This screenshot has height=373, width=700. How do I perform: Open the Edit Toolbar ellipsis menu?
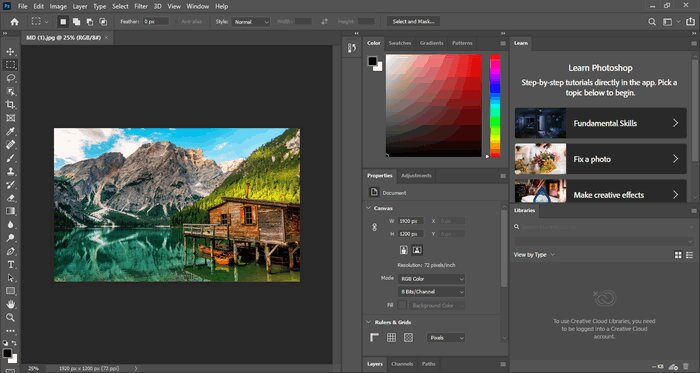coord(10,331)
